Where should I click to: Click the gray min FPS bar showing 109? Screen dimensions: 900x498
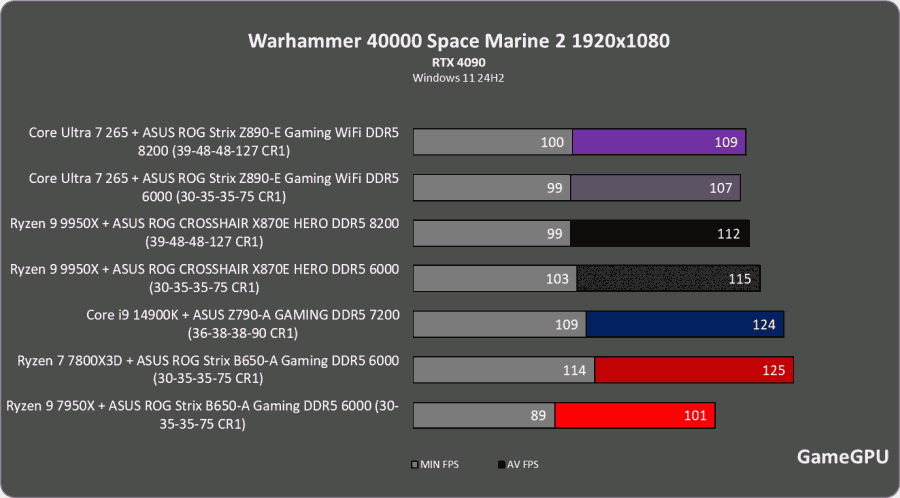click(x=499, y=324)
